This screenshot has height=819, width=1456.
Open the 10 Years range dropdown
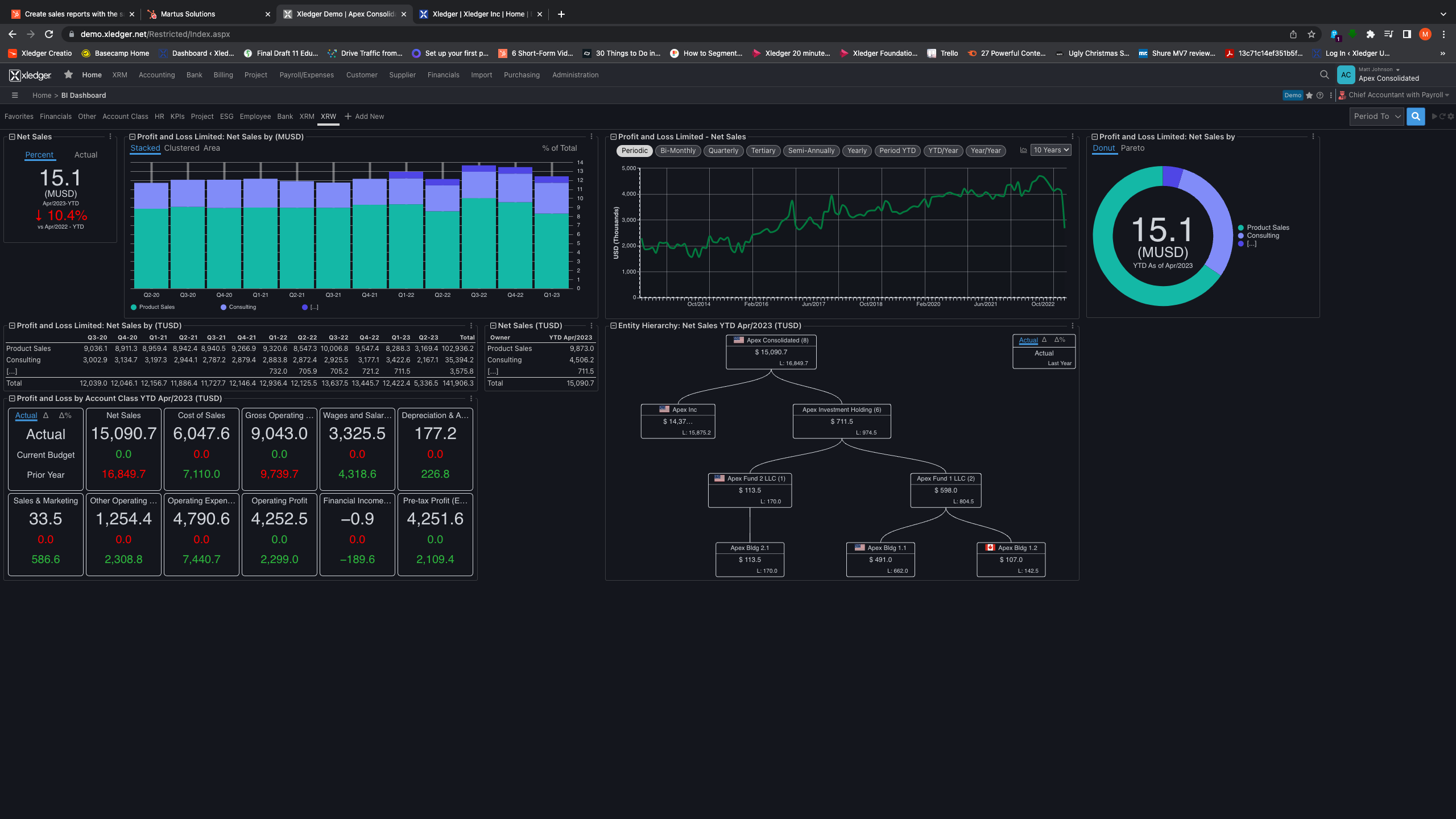point(1049,150)
